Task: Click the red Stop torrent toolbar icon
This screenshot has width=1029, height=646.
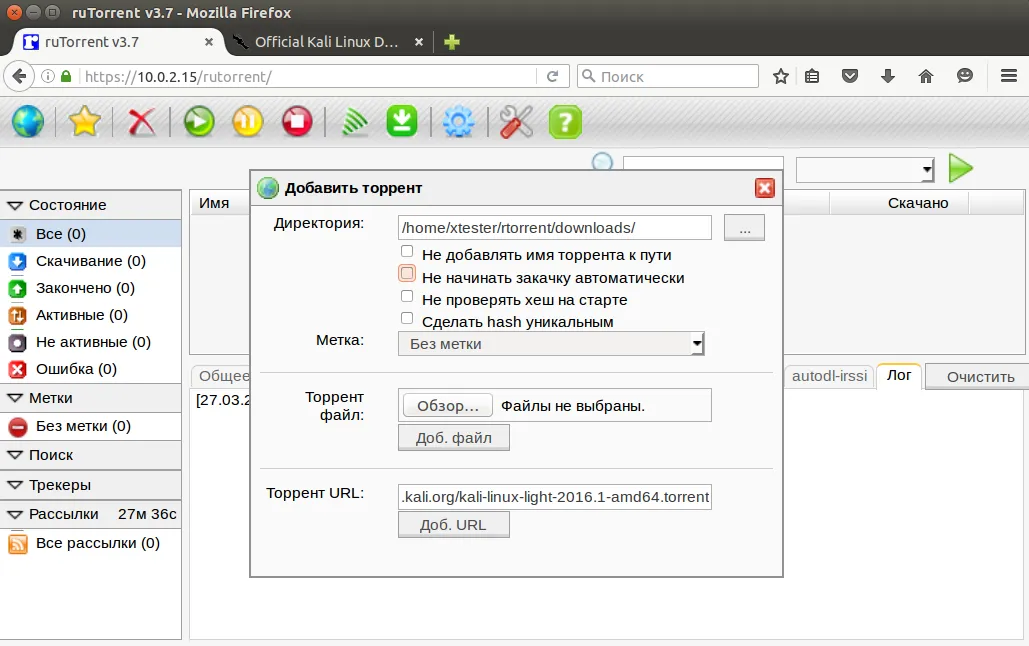Action: coord(297,121)
